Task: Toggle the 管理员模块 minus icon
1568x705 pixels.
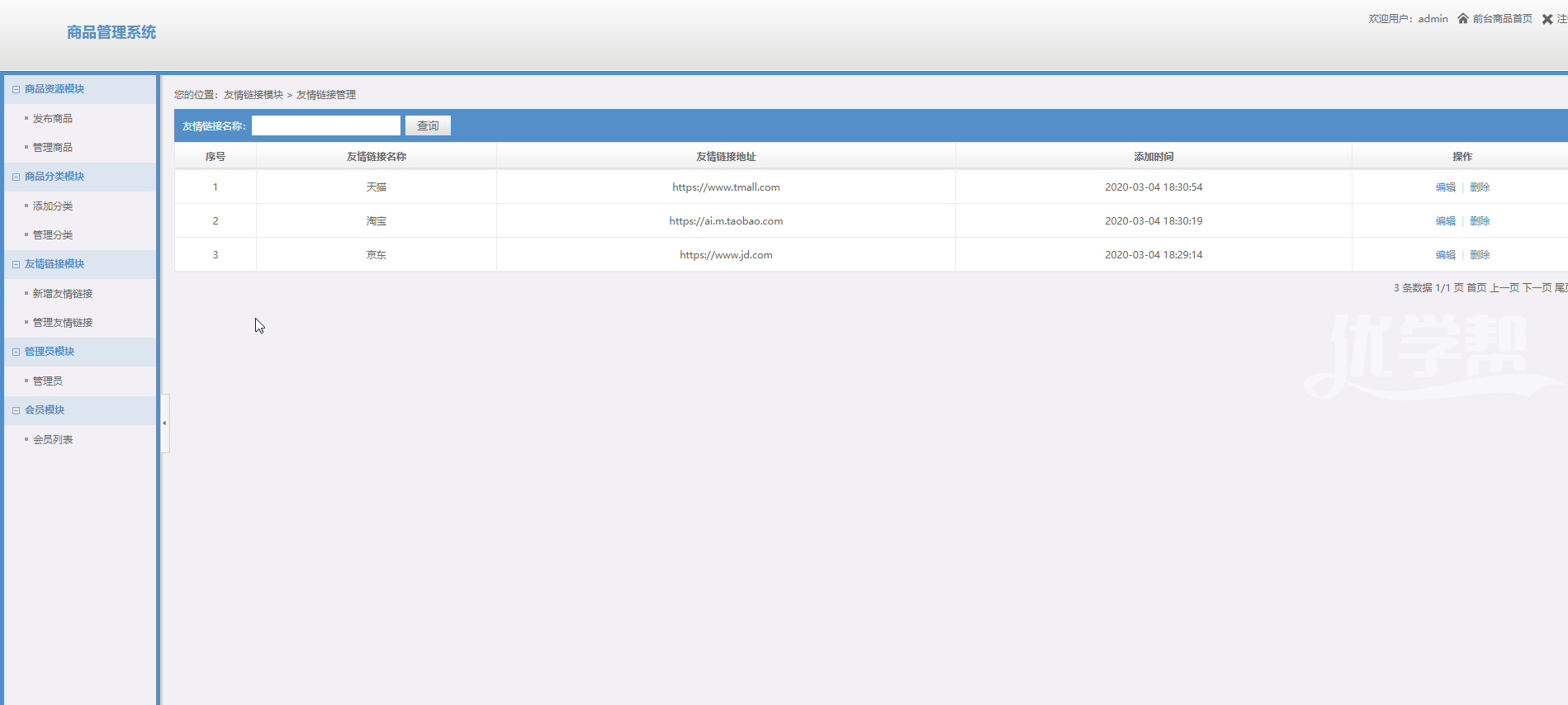Action: click(x=17, y=352)
